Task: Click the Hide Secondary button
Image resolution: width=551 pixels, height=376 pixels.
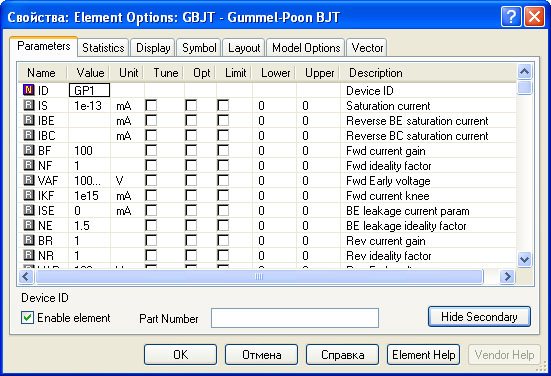Action: tap(479, 317)
